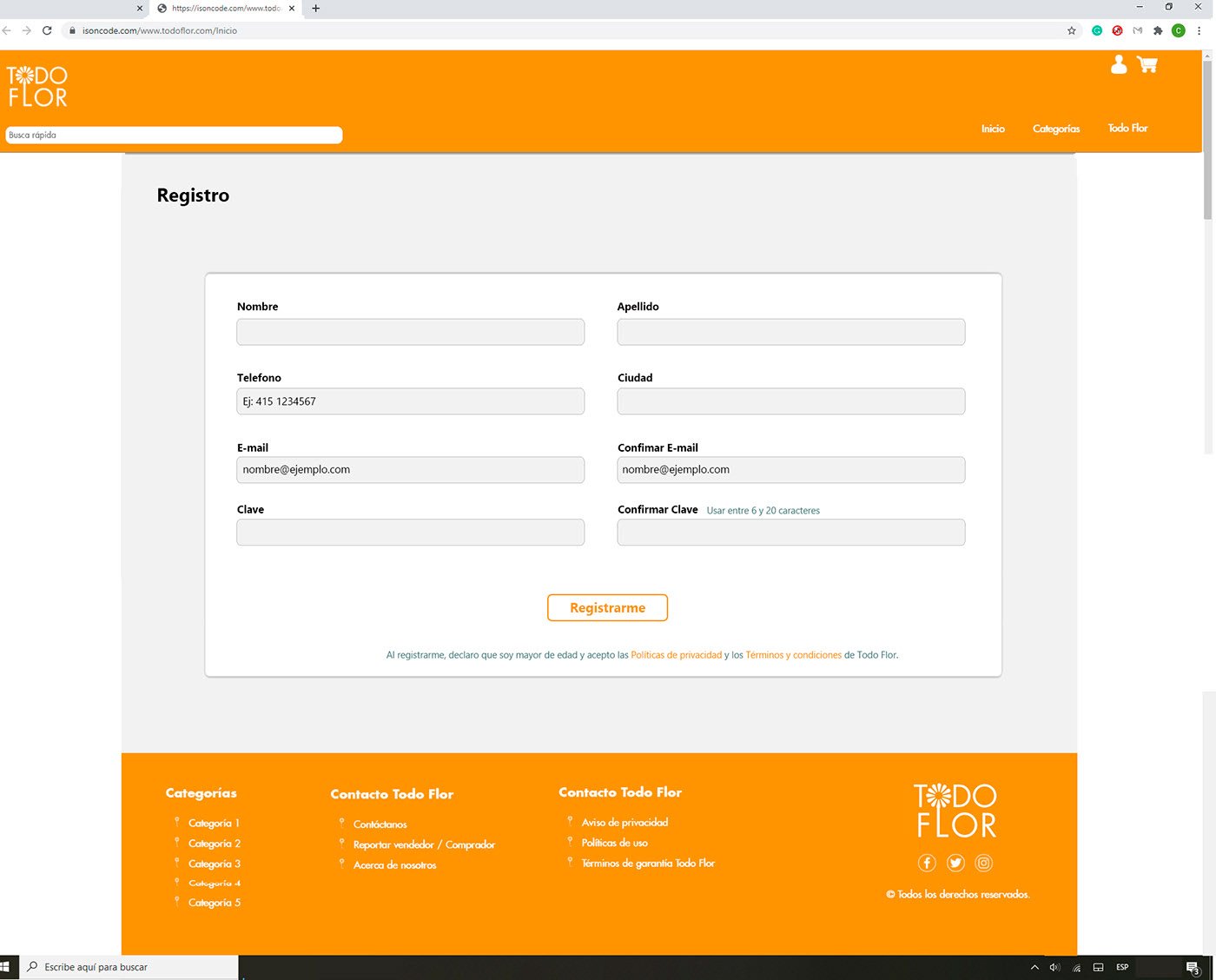Click the Facebook icon in footer

[927, 863]
